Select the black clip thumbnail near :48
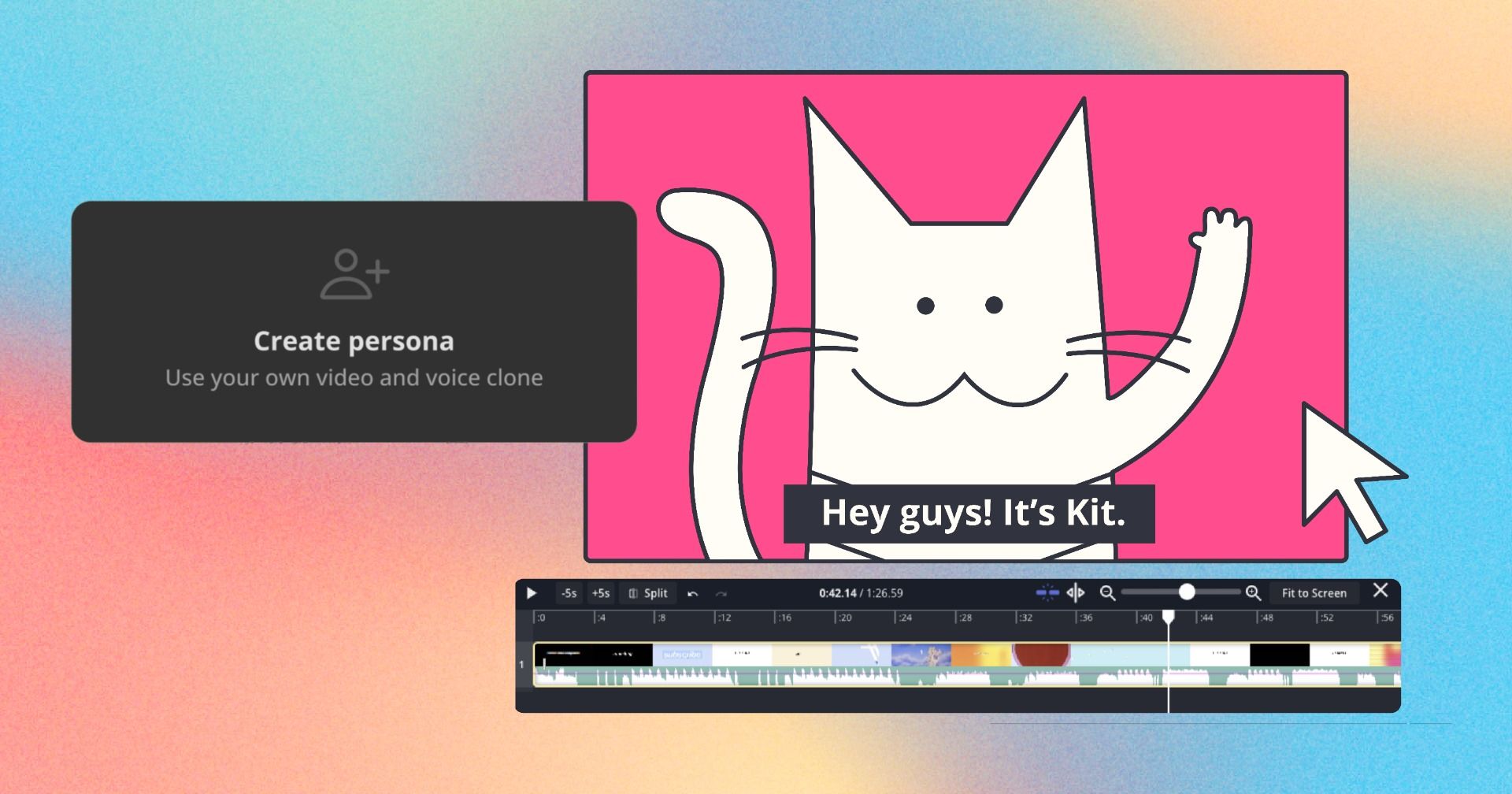The width and height of the screenshot is (1512, 794). (1279, 655)
